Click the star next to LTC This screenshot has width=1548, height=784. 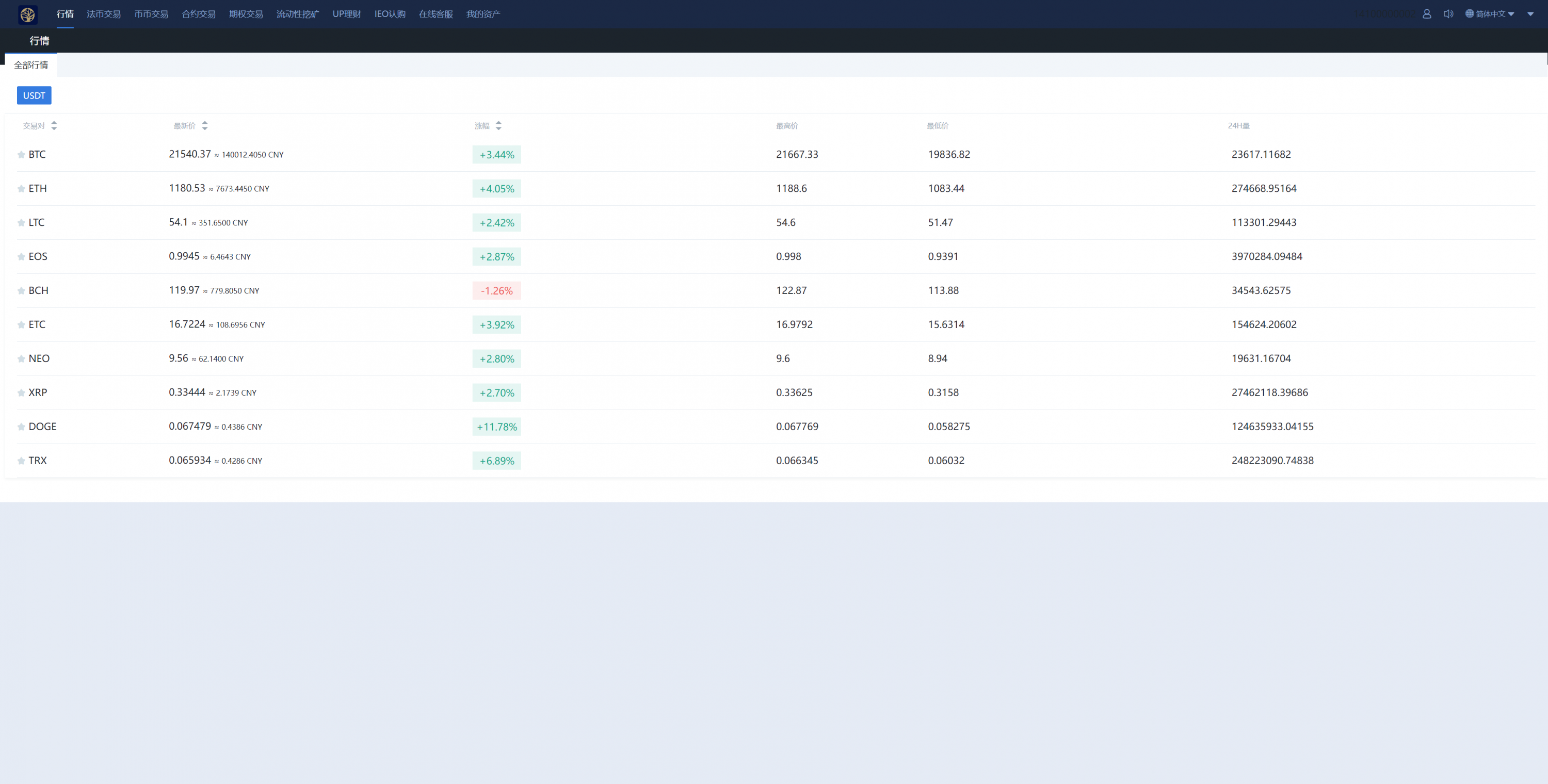click(21, 223)
